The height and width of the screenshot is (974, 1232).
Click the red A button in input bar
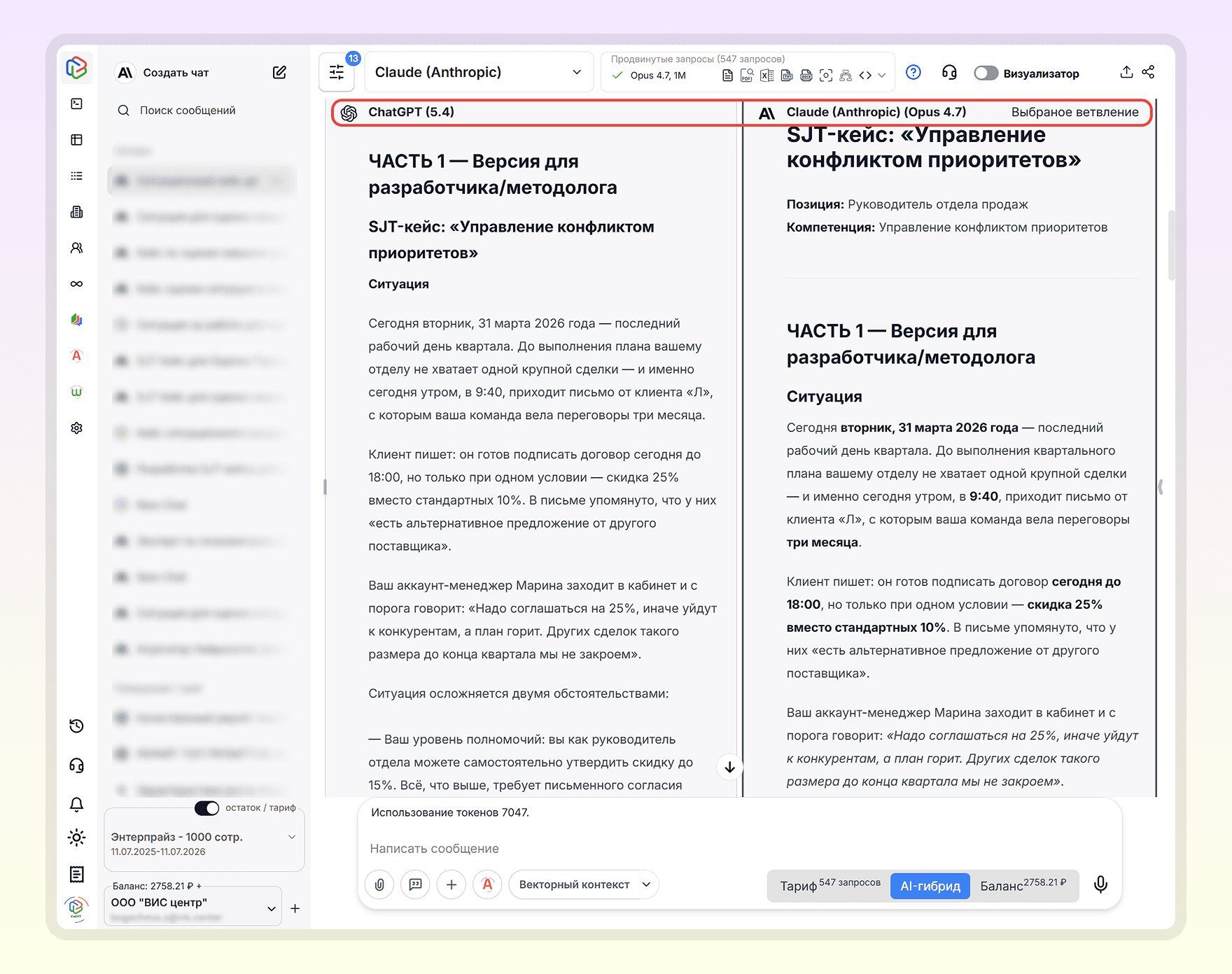tap(488, 884)
